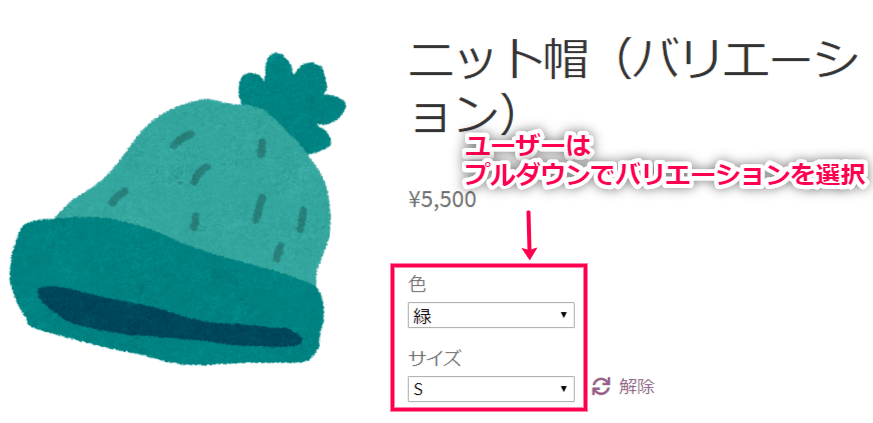Image resolution: width=873 pixels, height=423 pixels.
Task: Click the ¥5,500 price text
Action: pyautogui.click(x=442, y=200)
